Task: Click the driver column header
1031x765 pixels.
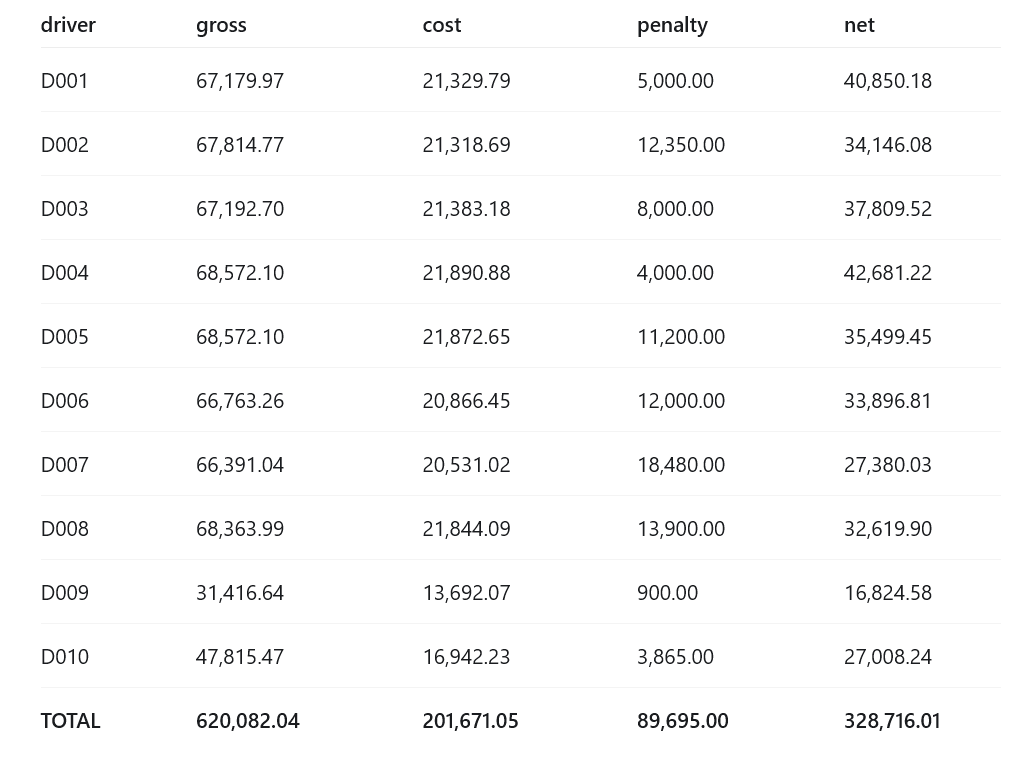Action: [x=68, y=25]
